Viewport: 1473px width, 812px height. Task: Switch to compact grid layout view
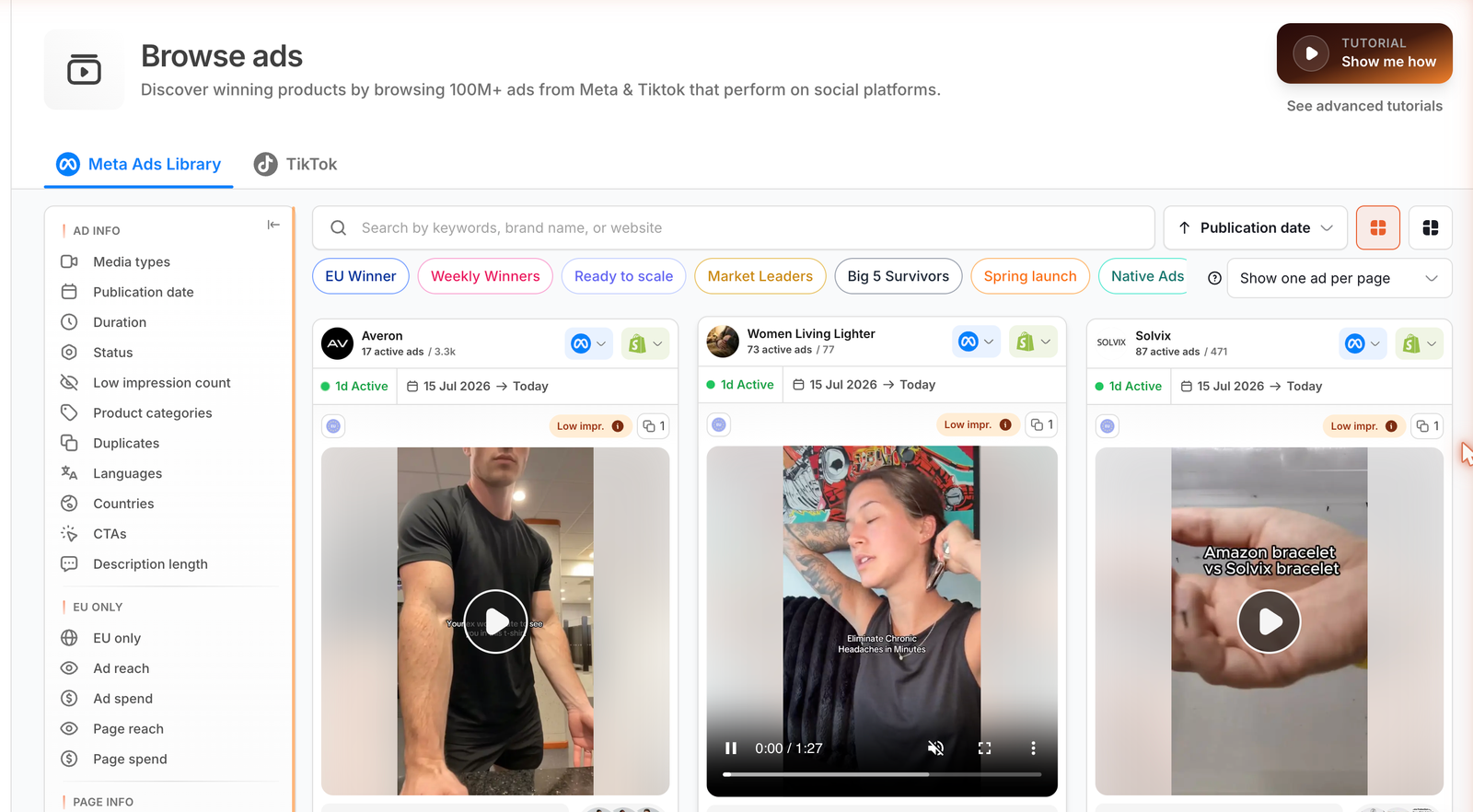pos(1431,228)
